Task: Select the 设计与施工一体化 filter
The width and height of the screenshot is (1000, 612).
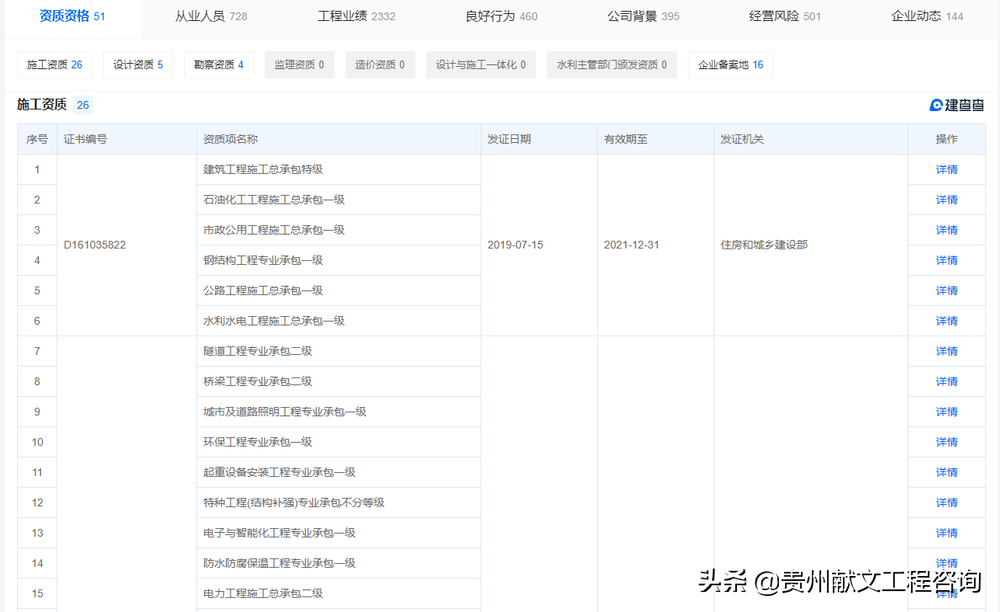Action: (x=481, y=65)
